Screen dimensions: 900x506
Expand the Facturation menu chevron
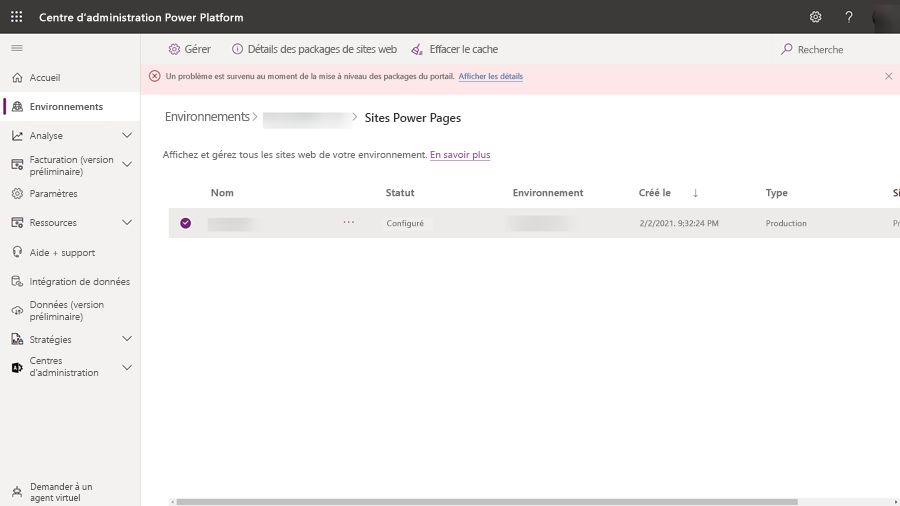click(x=127, y=165)
